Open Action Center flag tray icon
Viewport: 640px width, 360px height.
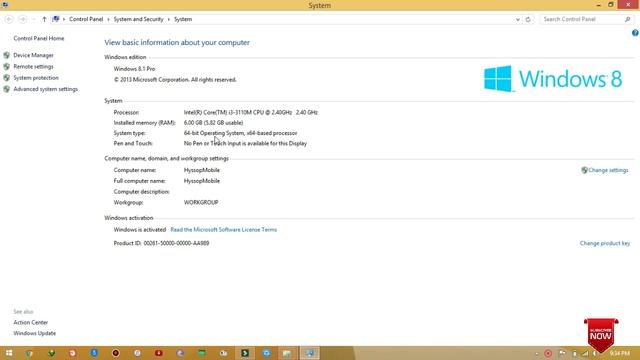coord(562,353)
